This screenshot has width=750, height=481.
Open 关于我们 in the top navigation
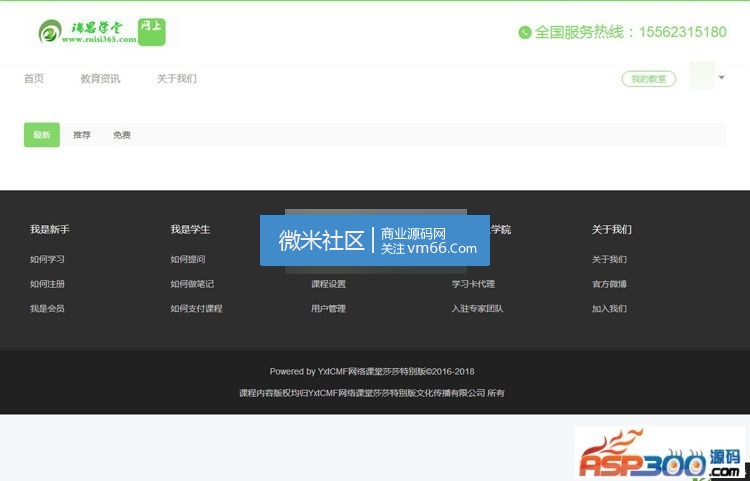(x=176, y=78)
